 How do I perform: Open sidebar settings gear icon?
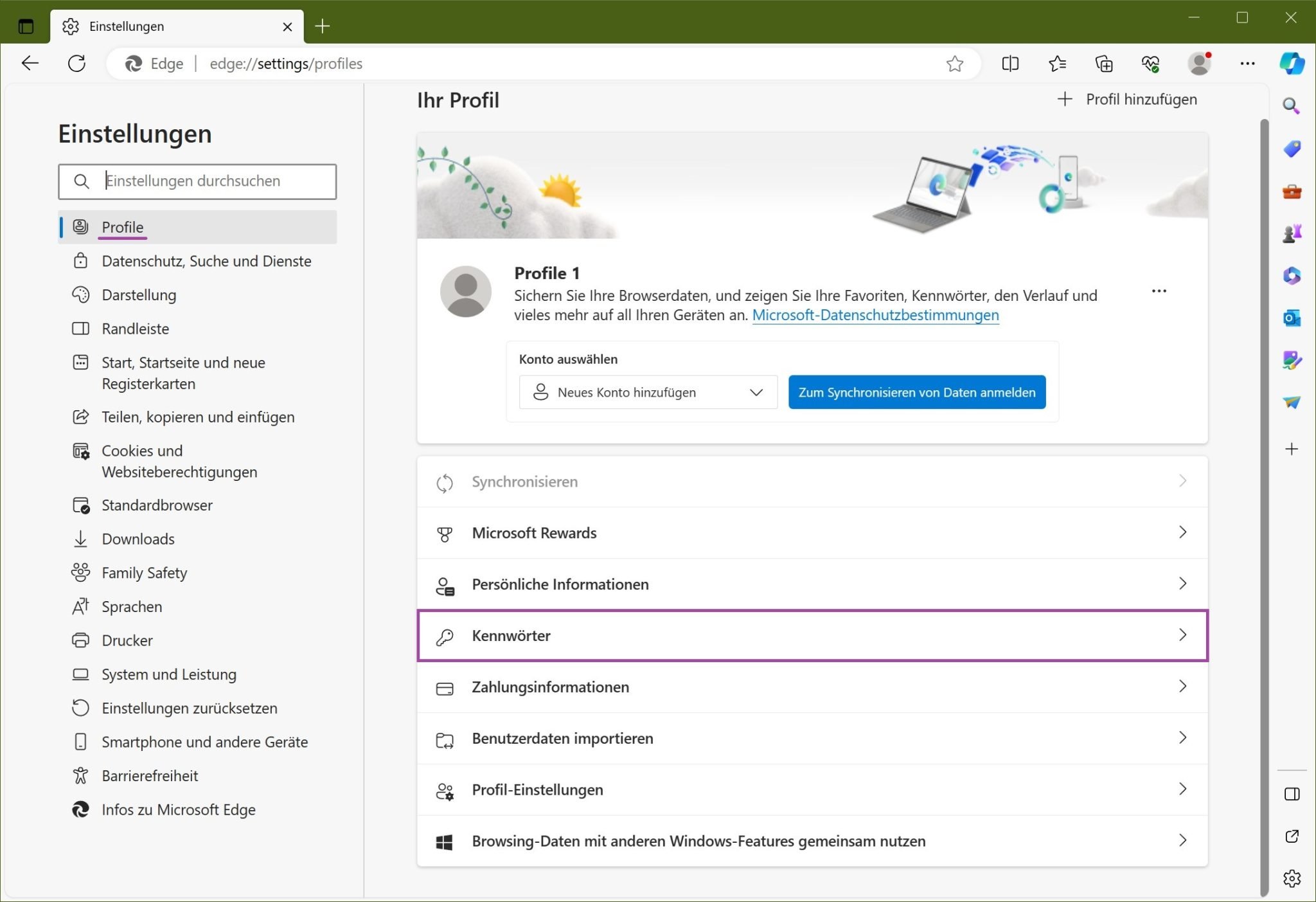click(1292, 878)
